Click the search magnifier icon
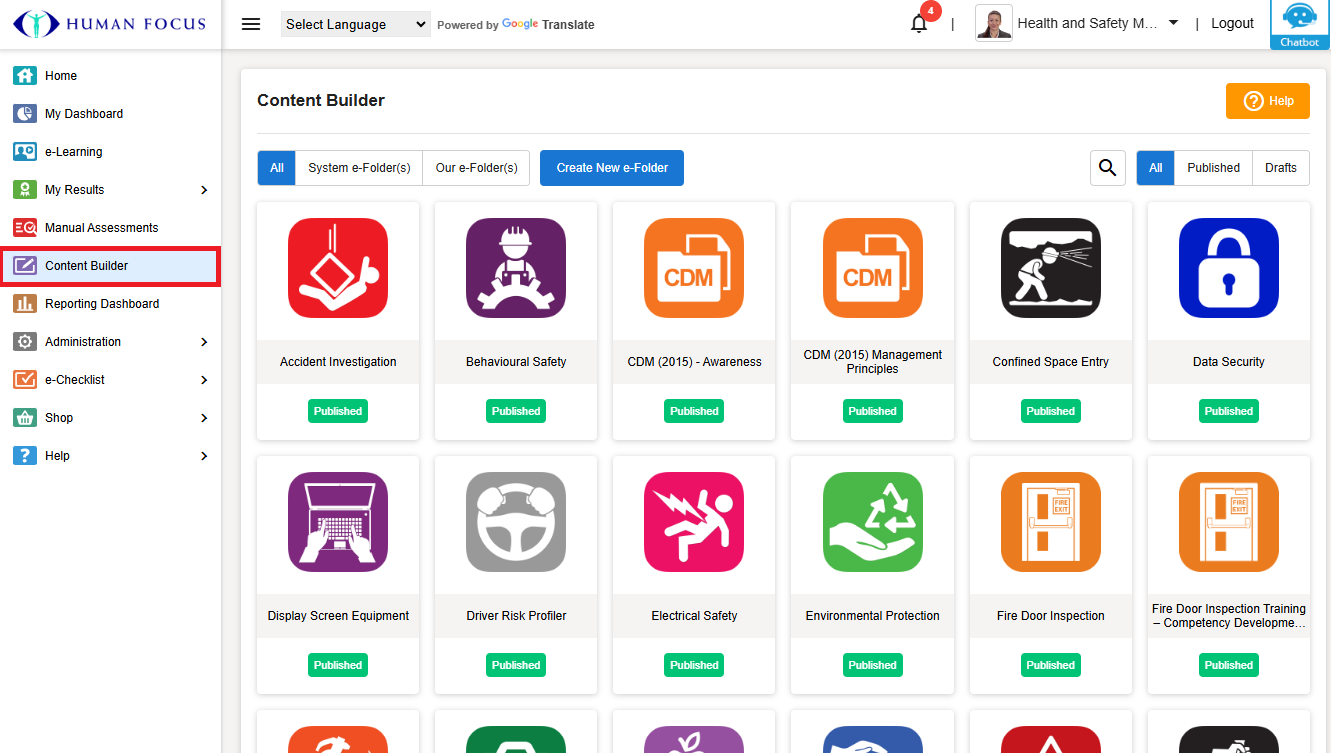Screen dimensions: 1331x753 (1107, 168)
